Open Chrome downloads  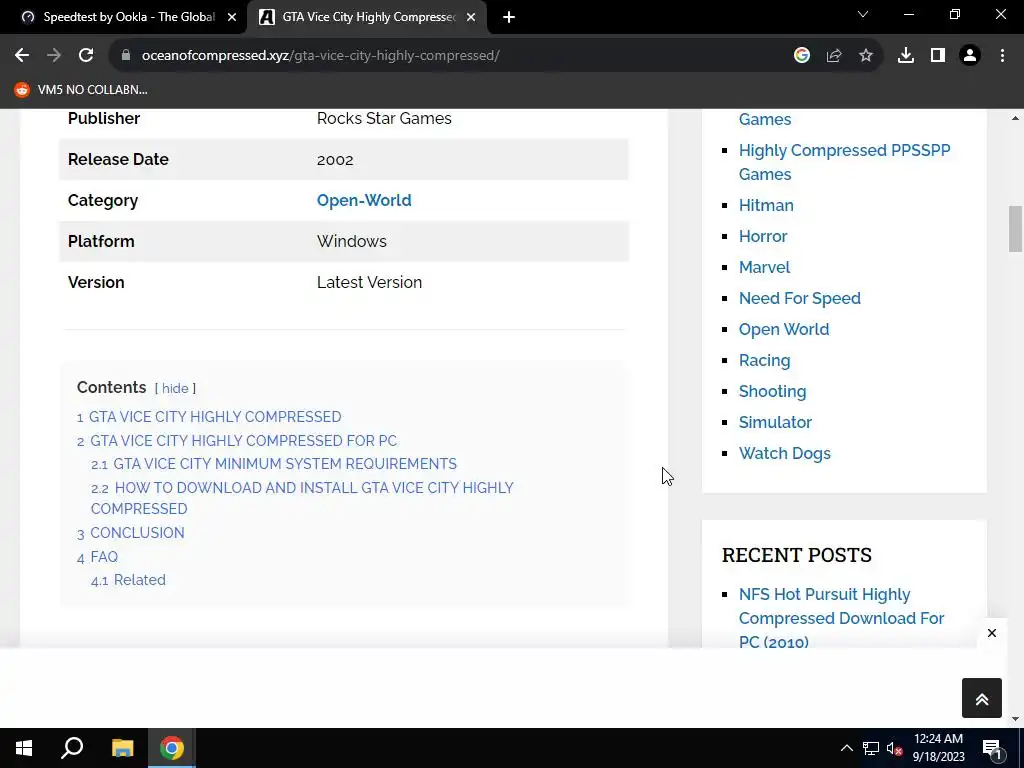tap(905, 56)
